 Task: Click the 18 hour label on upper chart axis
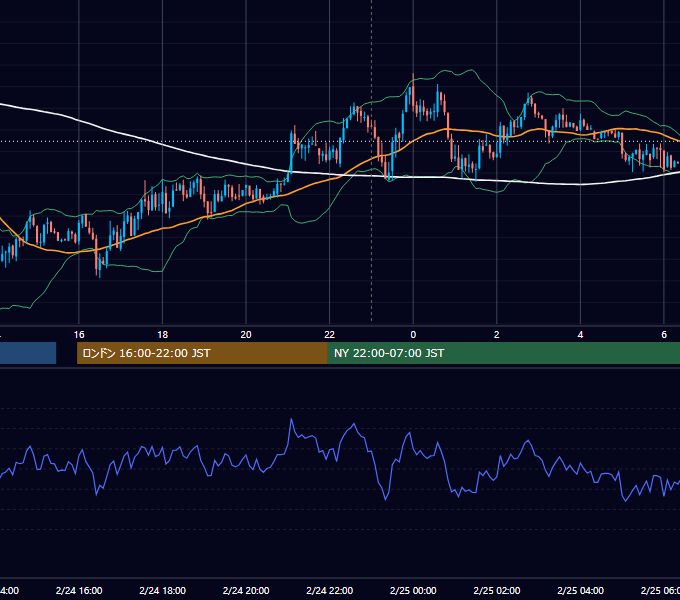pyautogui.click(x=163, y=335)
